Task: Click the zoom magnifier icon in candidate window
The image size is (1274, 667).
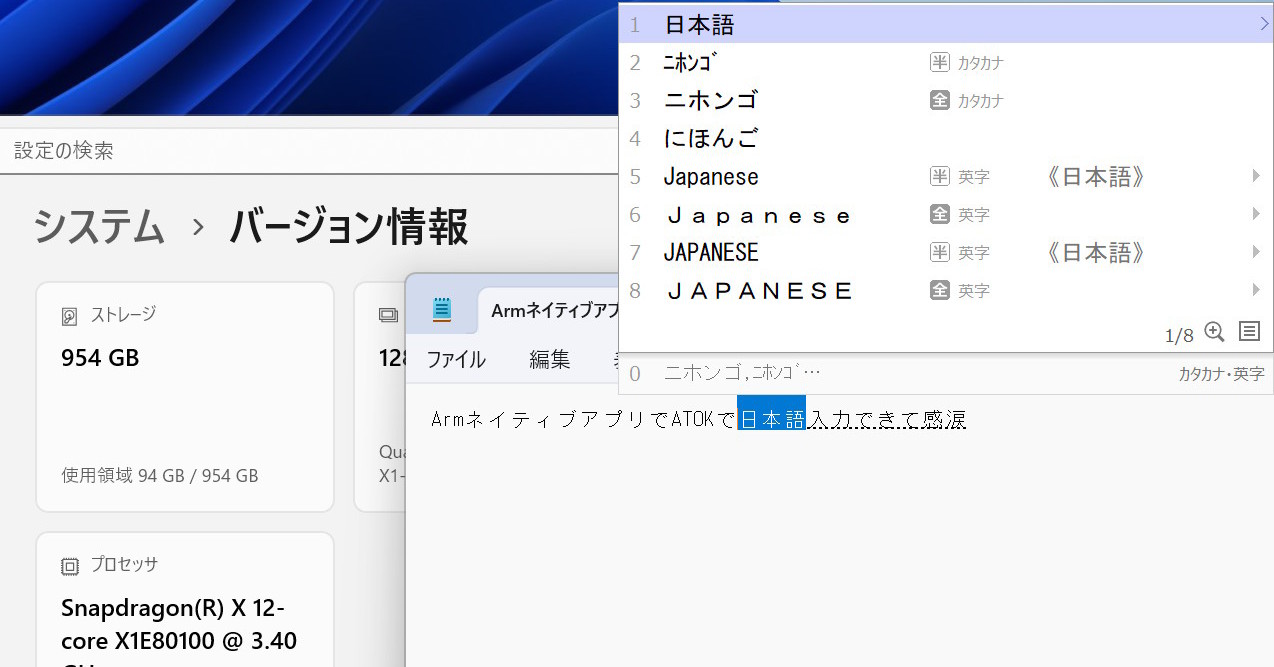Action: tap(1214, 332)
